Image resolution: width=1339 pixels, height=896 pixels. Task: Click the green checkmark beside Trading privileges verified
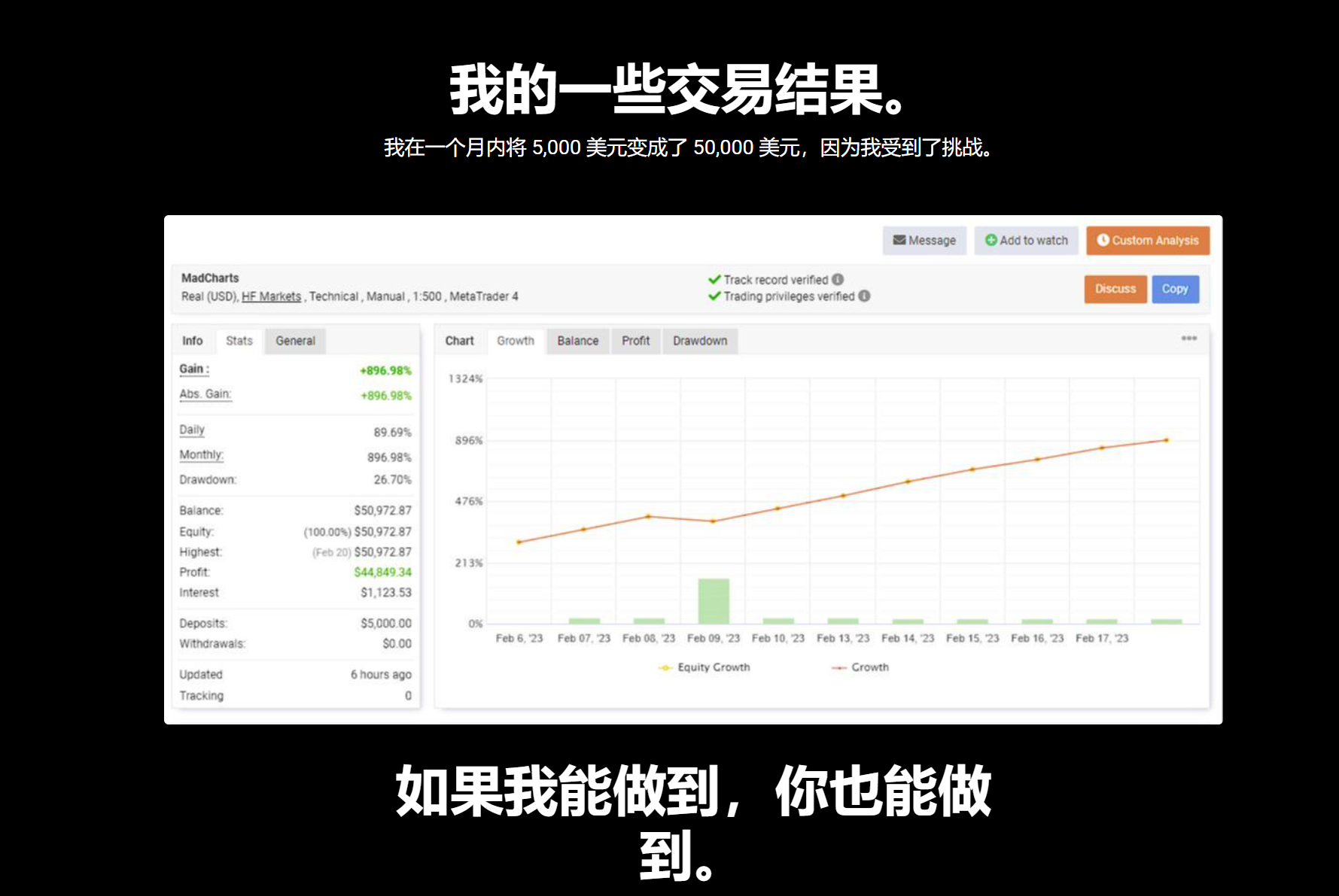(714, 296)
